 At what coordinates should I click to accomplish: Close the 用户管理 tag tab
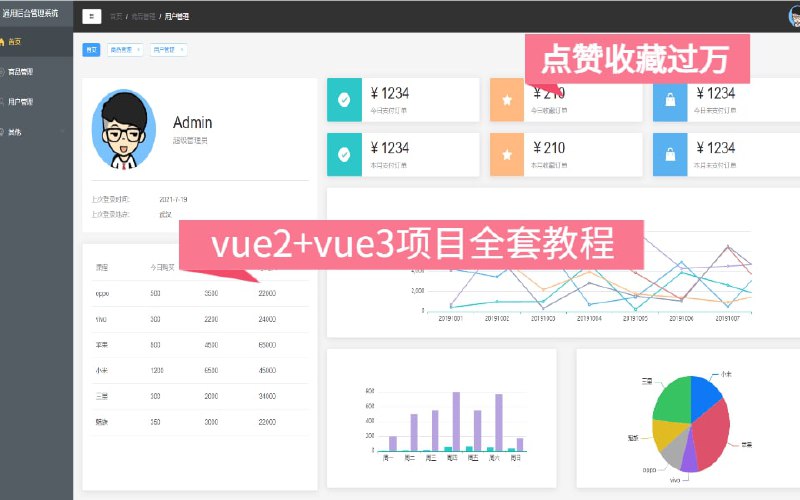[x=181, y=49]
